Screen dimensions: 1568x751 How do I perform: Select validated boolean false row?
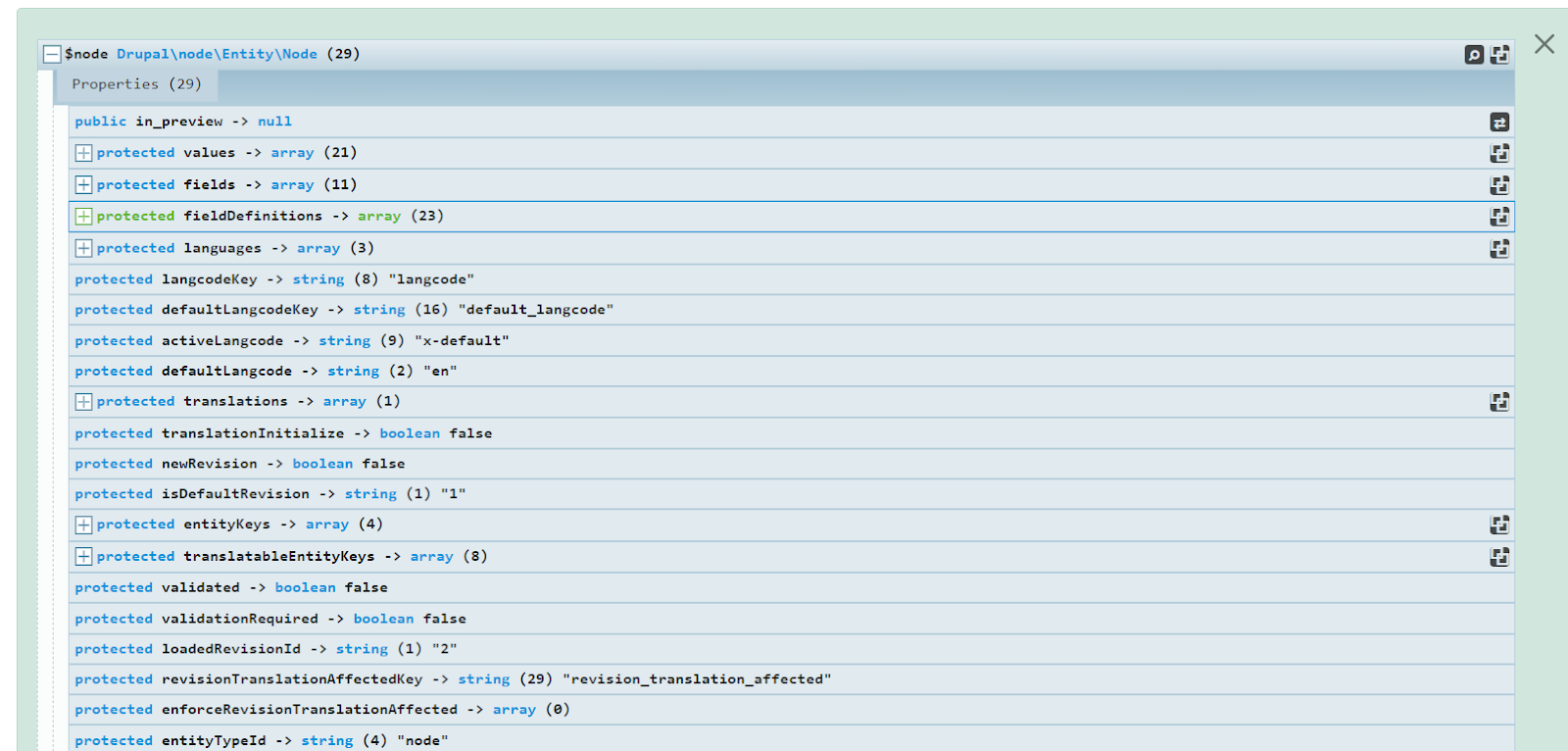[792, 587]
